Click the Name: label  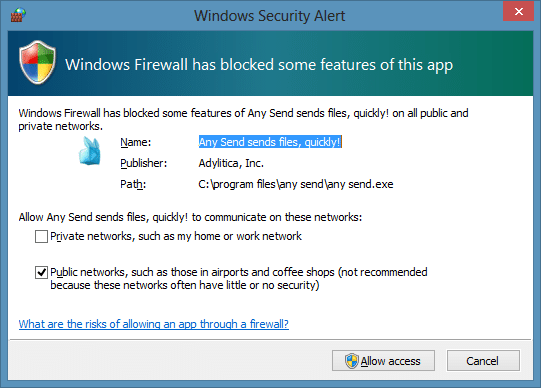136,142
